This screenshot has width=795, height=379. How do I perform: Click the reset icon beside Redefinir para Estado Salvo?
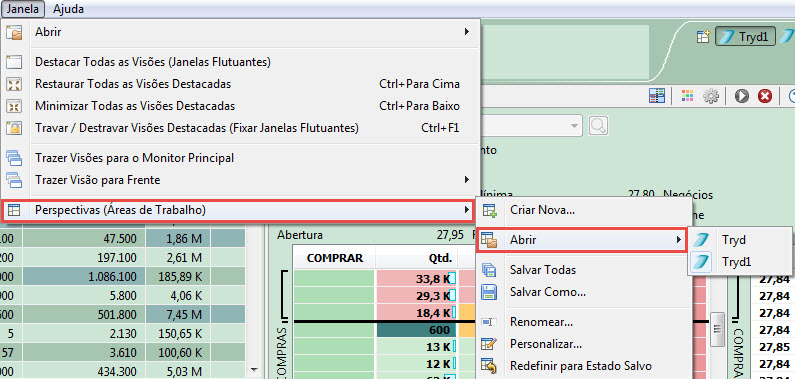tap(489, 366)
